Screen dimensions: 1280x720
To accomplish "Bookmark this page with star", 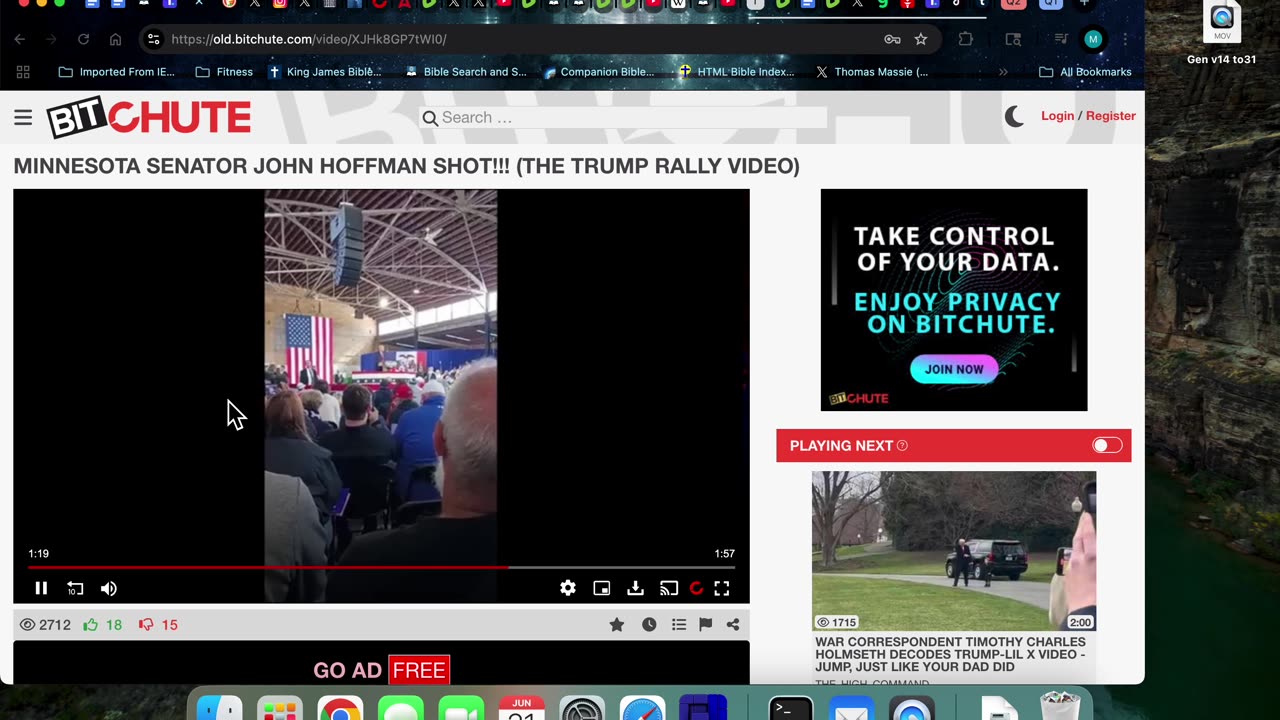I will point(921,39).
